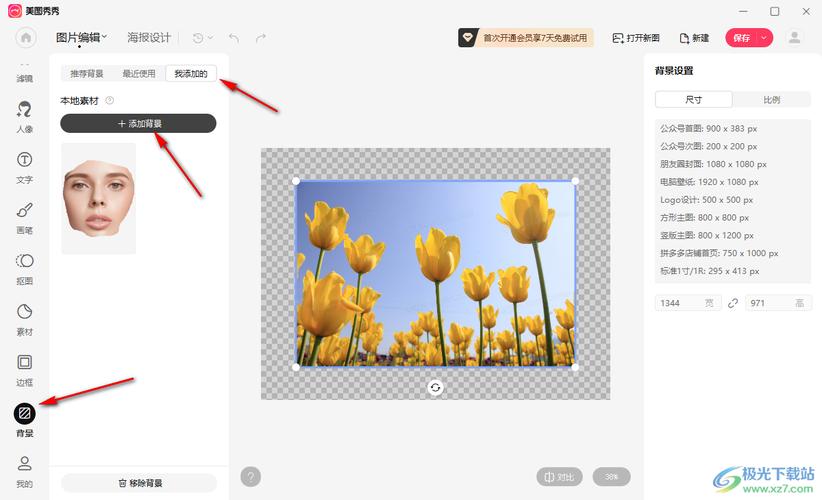The image size is (822, 500).
Task: Select the 人像 portrait tool
Action: (x=25, y=116)
